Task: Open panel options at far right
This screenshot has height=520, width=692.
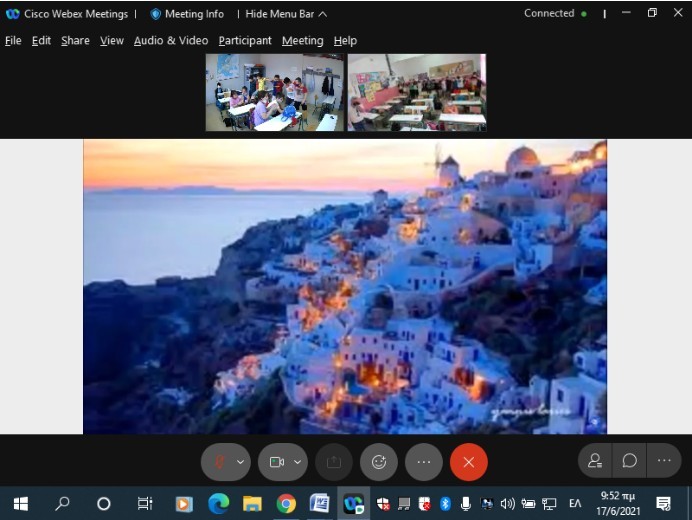Action: [x=664, y=461]
